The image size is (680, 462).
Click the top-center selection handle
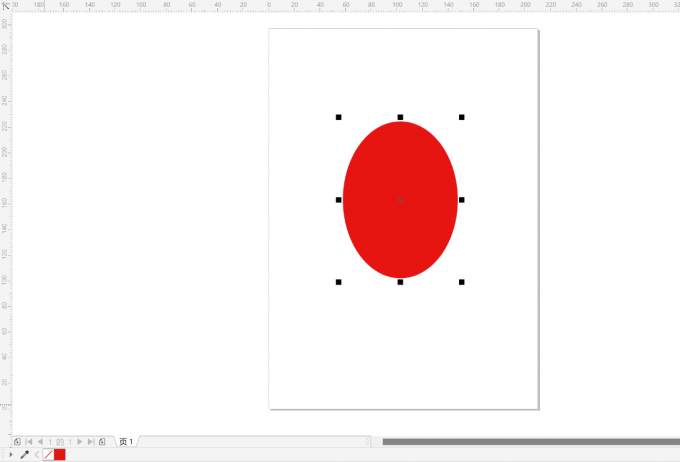click(x=400, y=117)
